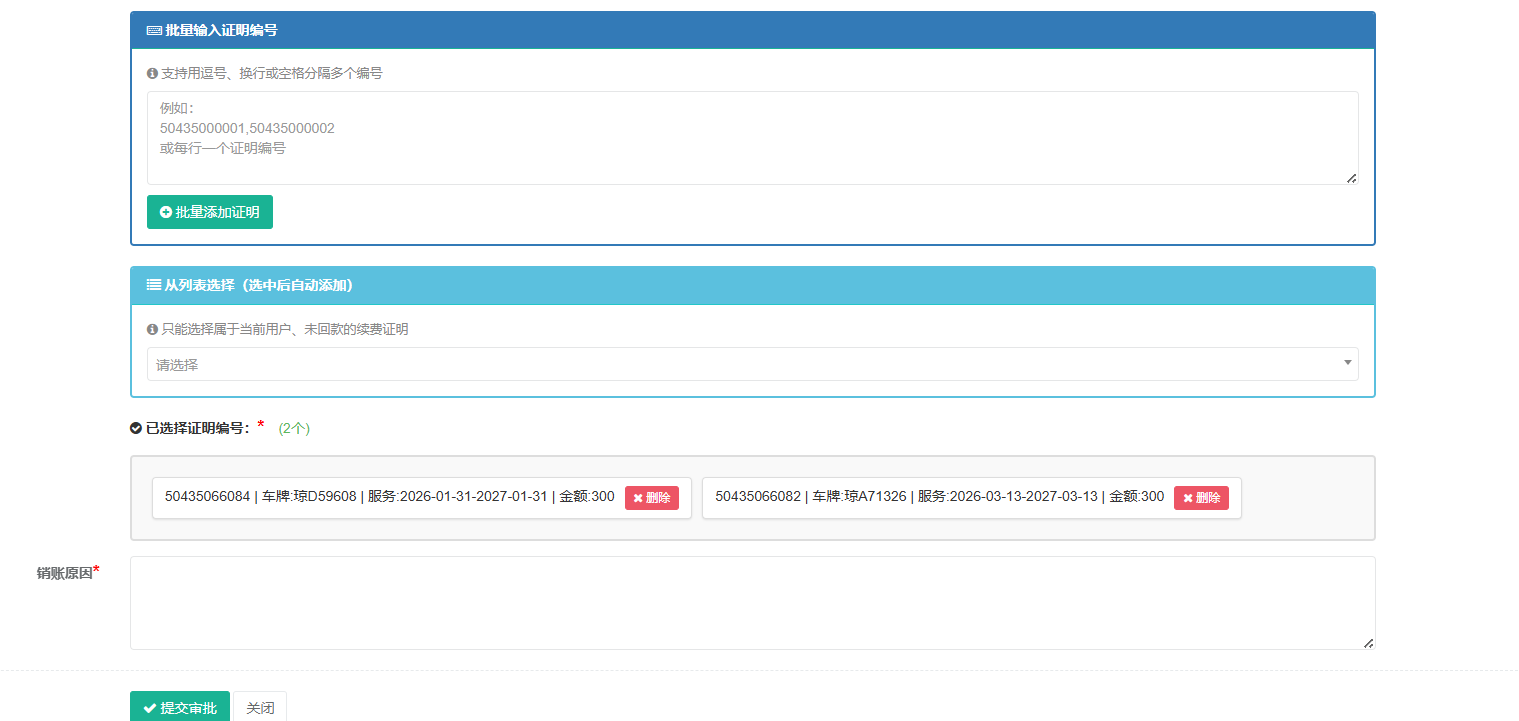Screen dimensions: 1519x721
Task: Select the selected tag for plate 琼D59608
Action: click(x=390, y=497)
